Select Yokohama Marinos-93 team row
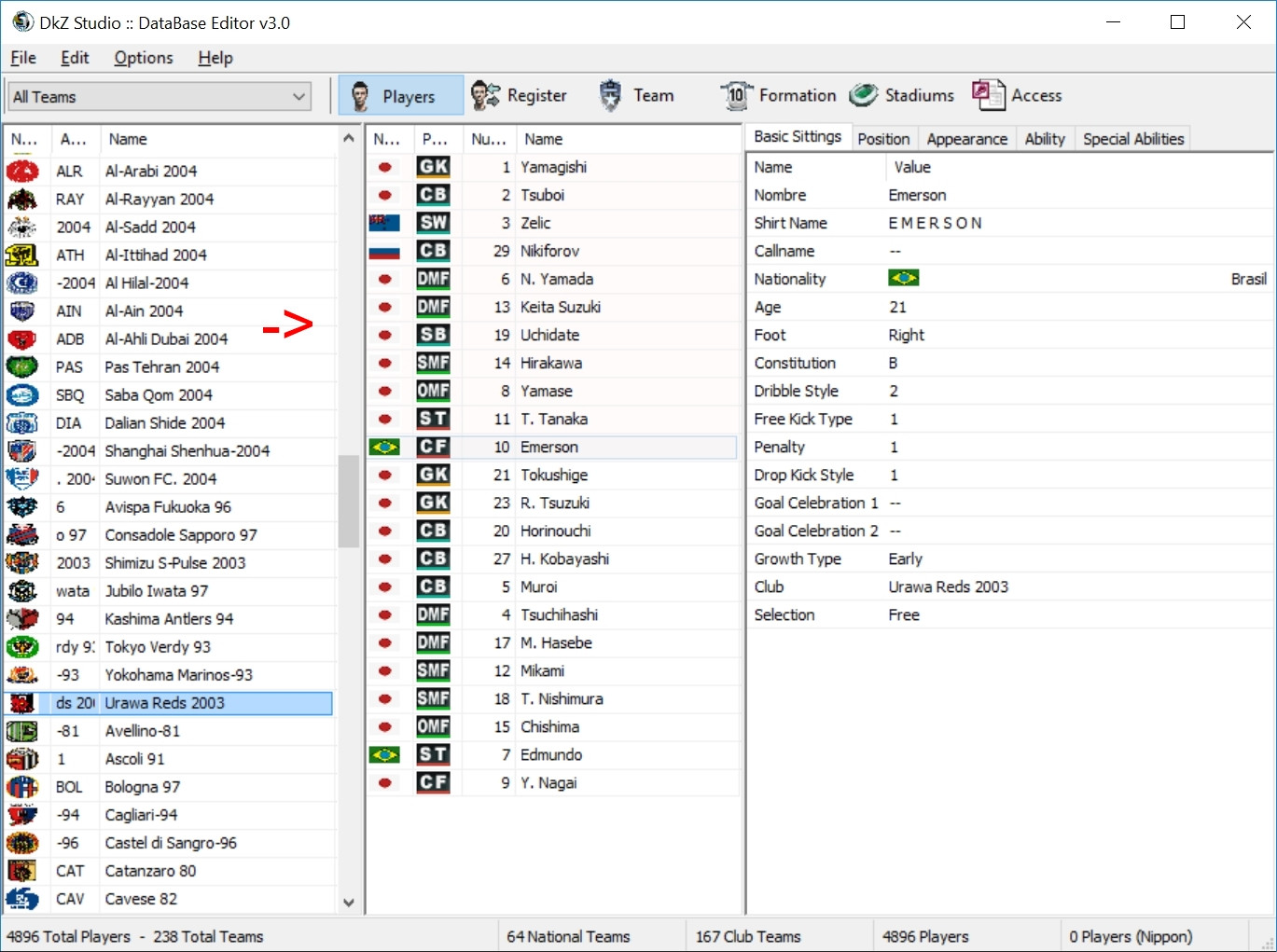Screen dimensions: 1277x952 click(x=169, y=675)
